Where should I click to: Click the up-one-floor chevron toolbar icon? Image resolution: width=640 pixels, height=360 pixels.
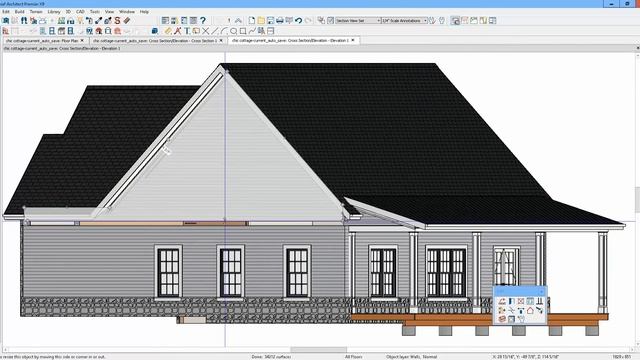click(x=238, y=20)
